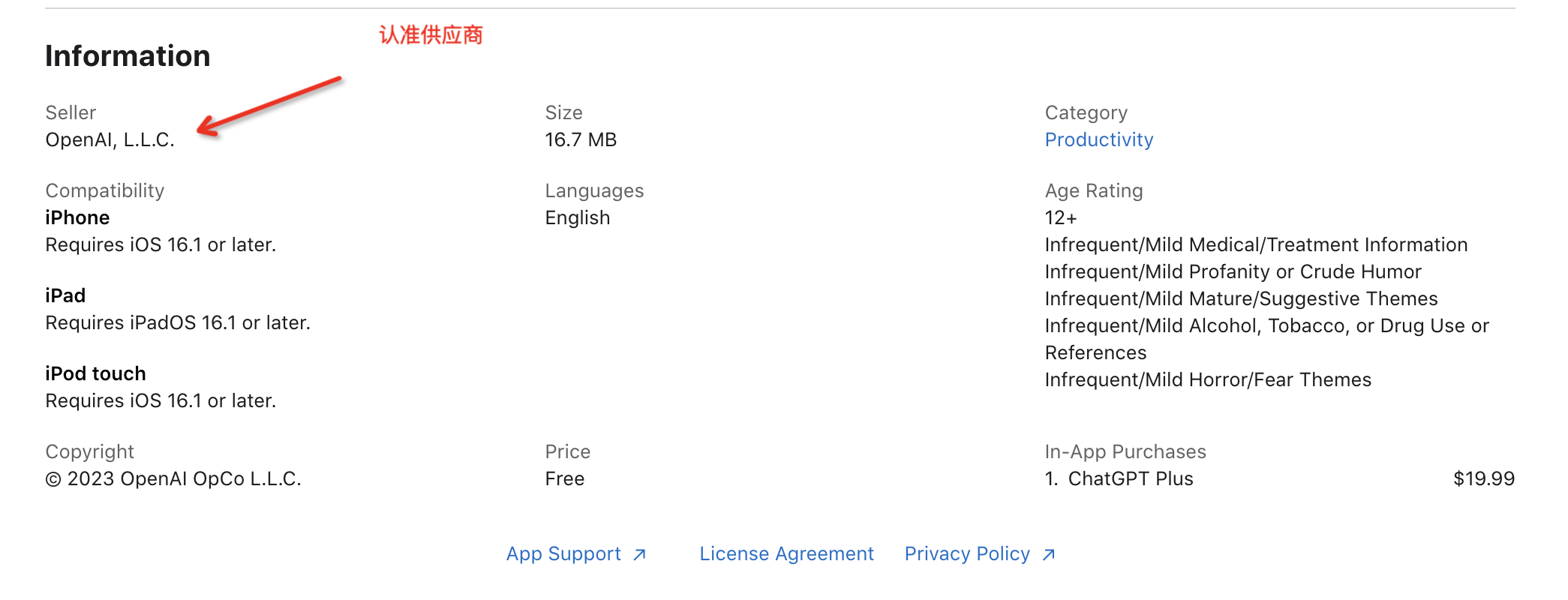Click the iPhone compatibility heading
The image size is (1568, 600).
tap(77, 217)
